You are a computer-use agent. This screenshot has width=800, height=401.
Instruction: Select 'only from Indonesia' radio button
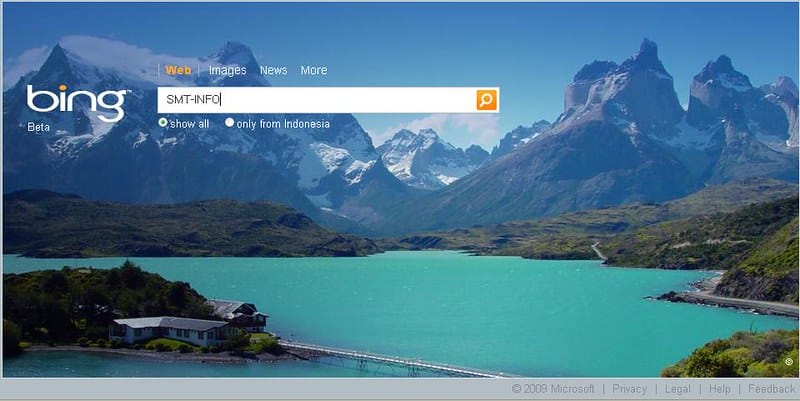[x=230, y=122]
